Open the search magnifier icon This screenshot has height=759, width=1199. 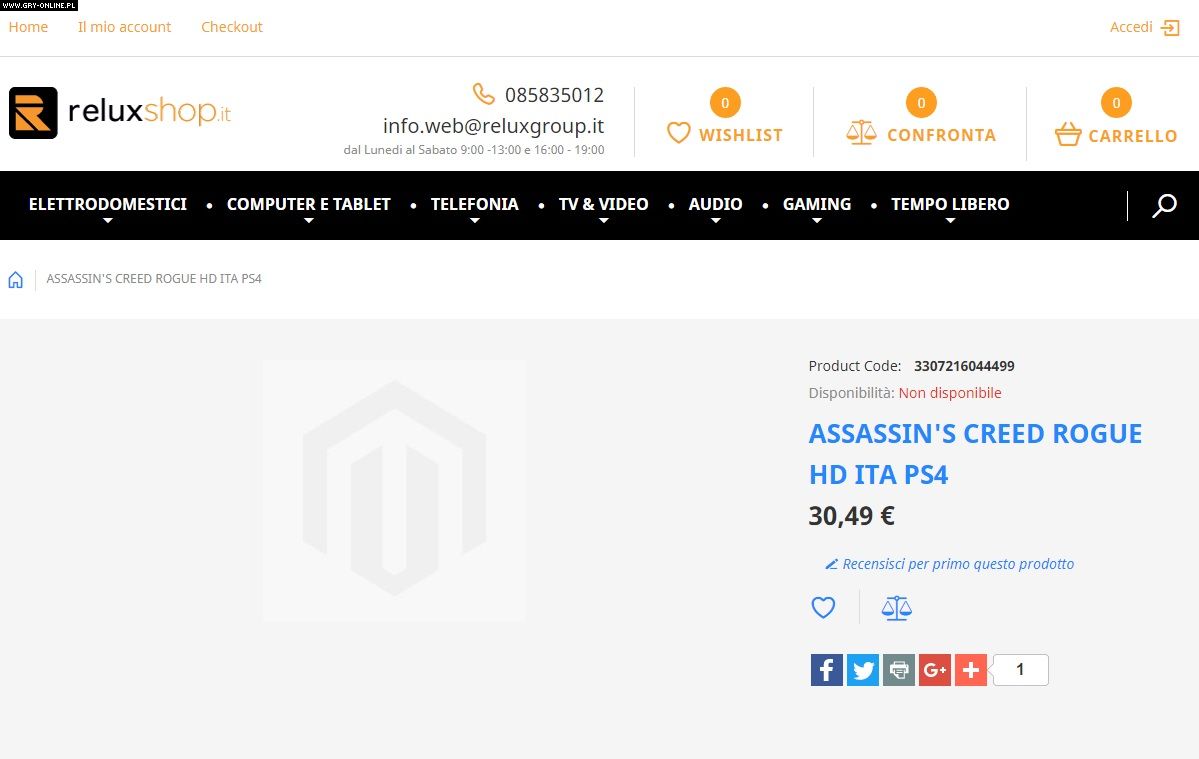tap(1163, 206)
